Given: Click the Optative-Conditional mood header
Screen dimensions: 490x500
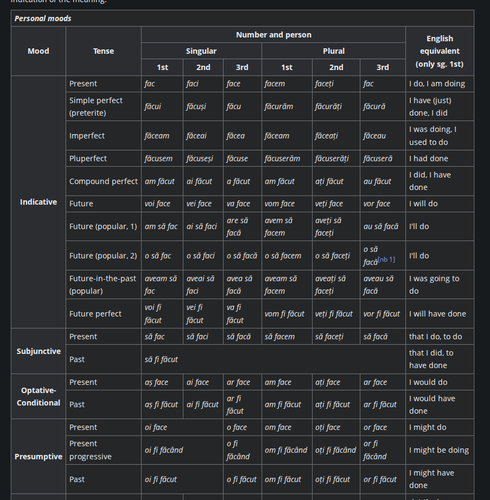Looking at the screenshot, I should (x=38, y=396).
